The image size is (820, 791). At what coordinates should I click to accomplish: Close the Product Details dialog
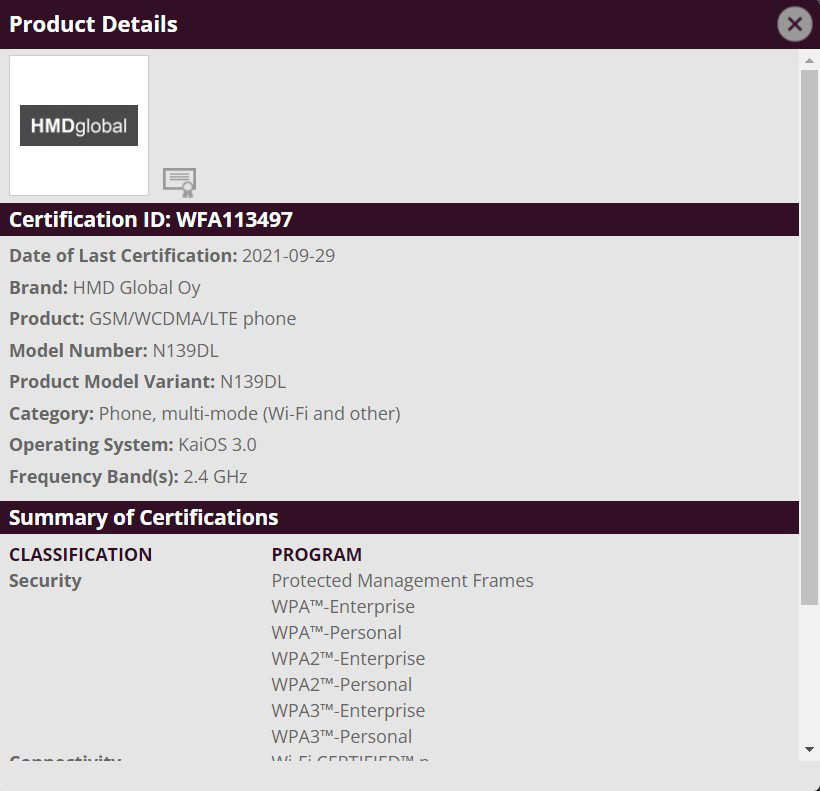794,24
